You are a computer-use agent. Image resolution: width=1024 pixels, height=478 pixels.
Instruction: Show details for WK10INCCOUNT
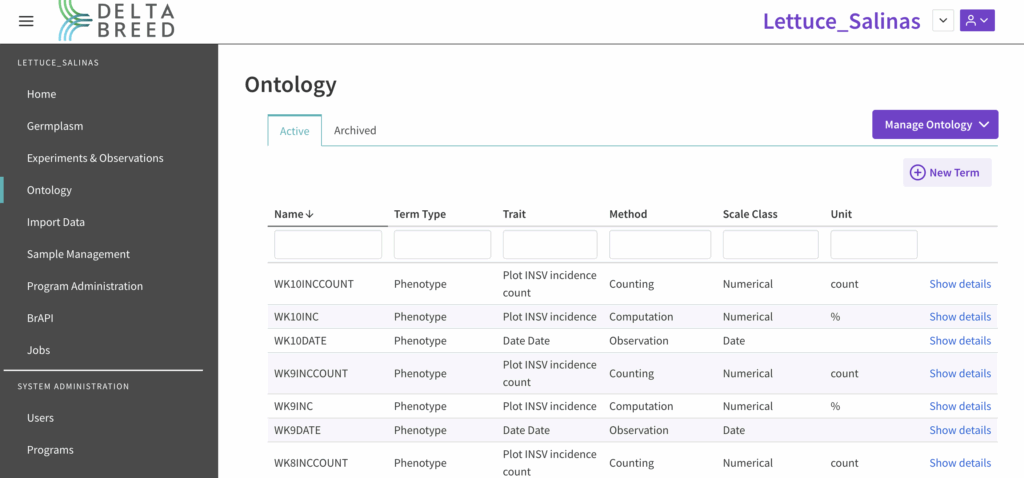959,284
